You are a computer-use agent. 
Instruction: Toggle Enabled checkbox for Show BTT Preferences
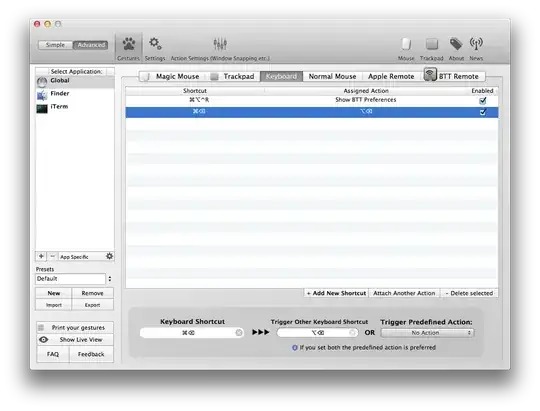coord(483,101)
